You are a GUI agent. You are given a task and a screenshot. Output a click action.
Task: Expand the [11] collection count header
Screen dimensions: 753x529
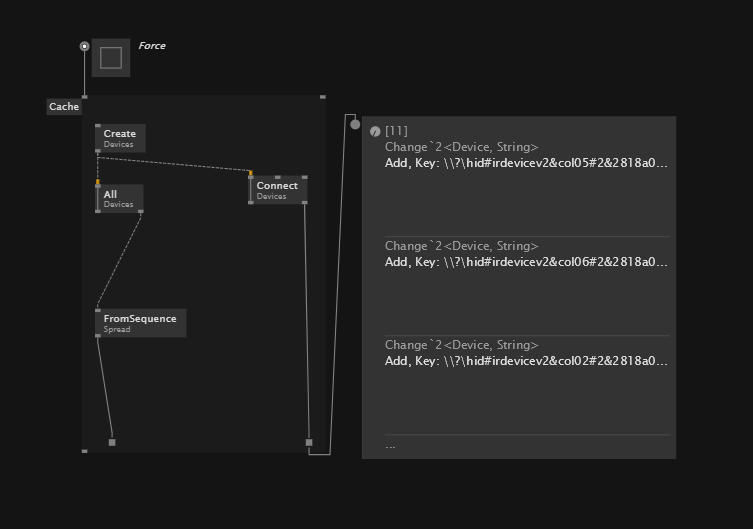coord(396,131)
